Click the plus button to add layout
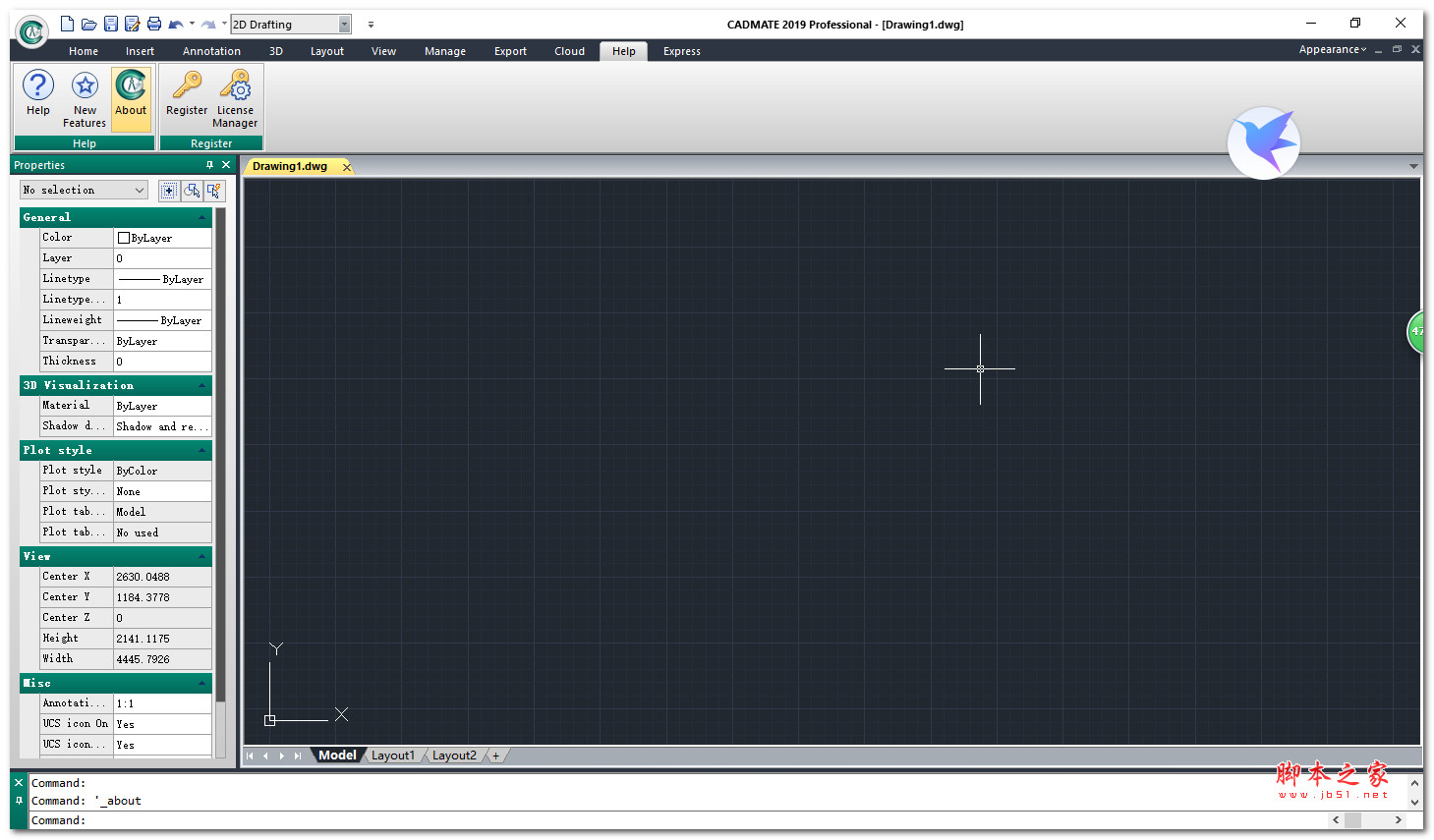Screen dimensions: 1434x840 496,756
